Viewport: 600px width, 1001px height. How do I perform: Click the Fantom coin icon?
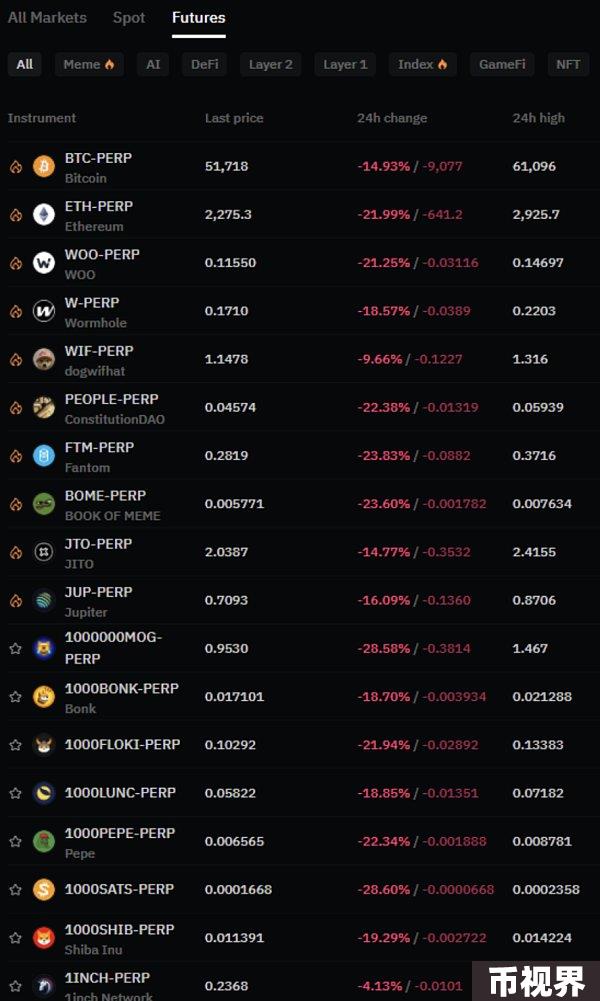44,455
